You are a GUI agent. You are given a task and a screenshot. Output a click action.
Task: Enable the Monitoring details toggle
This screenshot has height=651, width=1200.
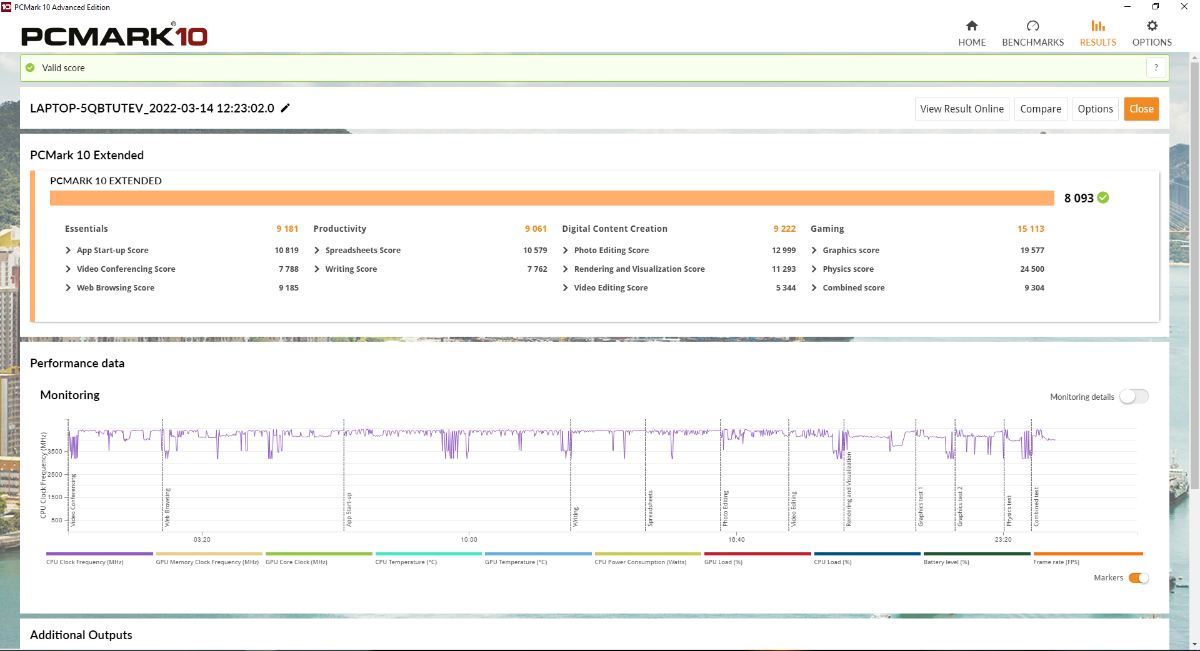(x=1133, y=397)
